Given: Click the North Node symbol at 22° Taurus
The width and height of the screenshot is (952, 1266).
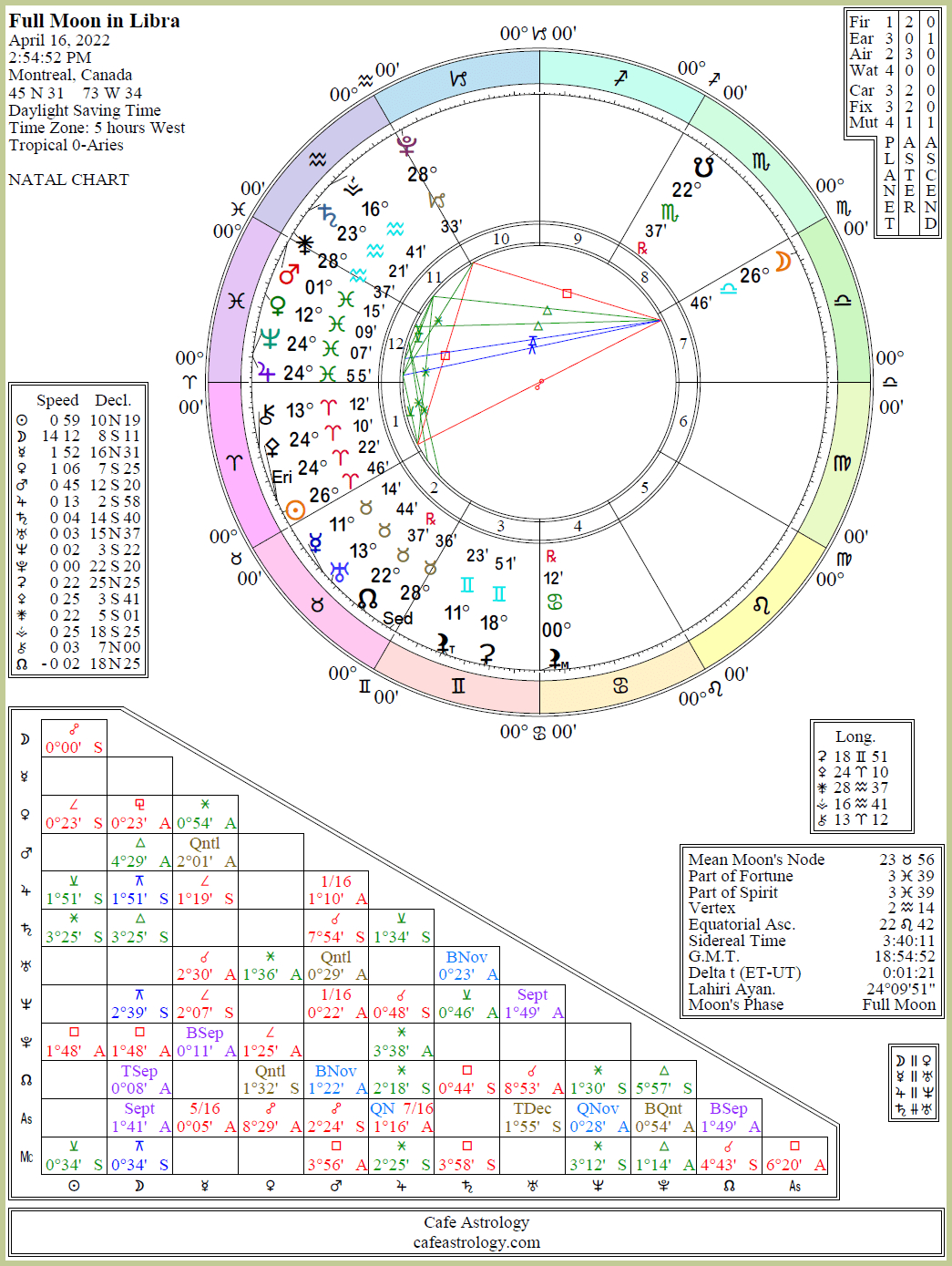Looking at the screenshot, I should [x=367, y=599].
